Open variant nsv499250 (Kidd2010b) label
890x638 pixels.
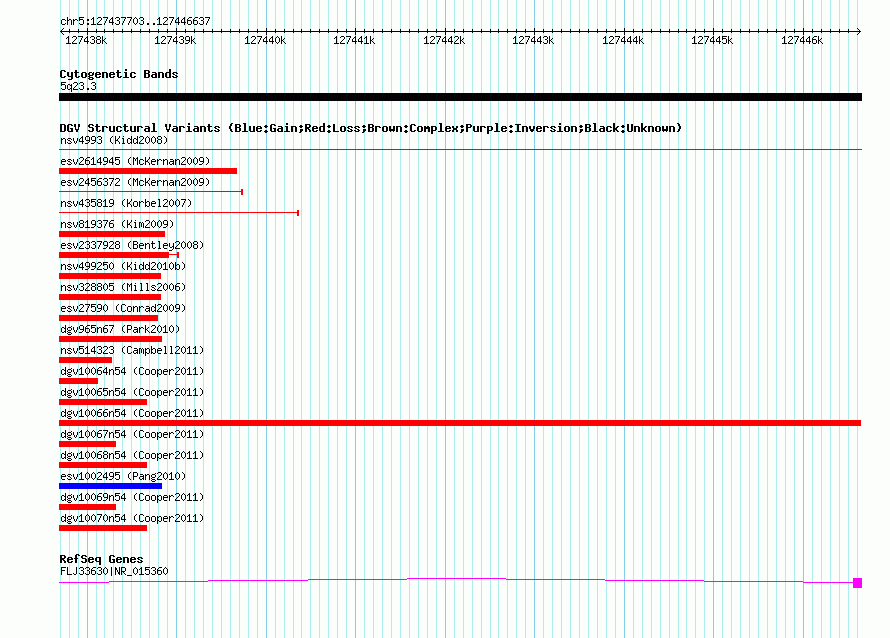(x=123, y=266)
